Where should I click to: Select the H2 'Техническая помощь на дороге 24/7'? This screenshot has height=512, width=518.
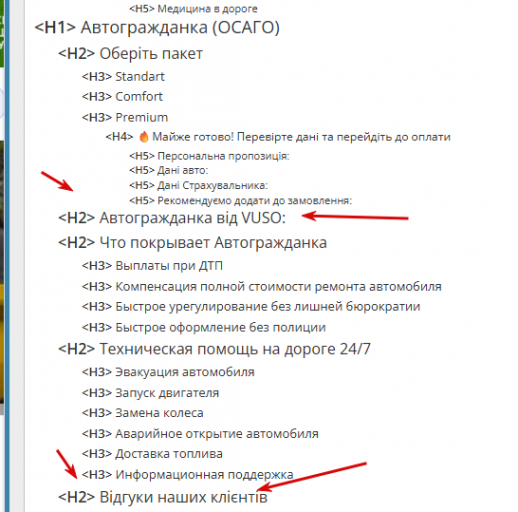[x=214, y=349]
